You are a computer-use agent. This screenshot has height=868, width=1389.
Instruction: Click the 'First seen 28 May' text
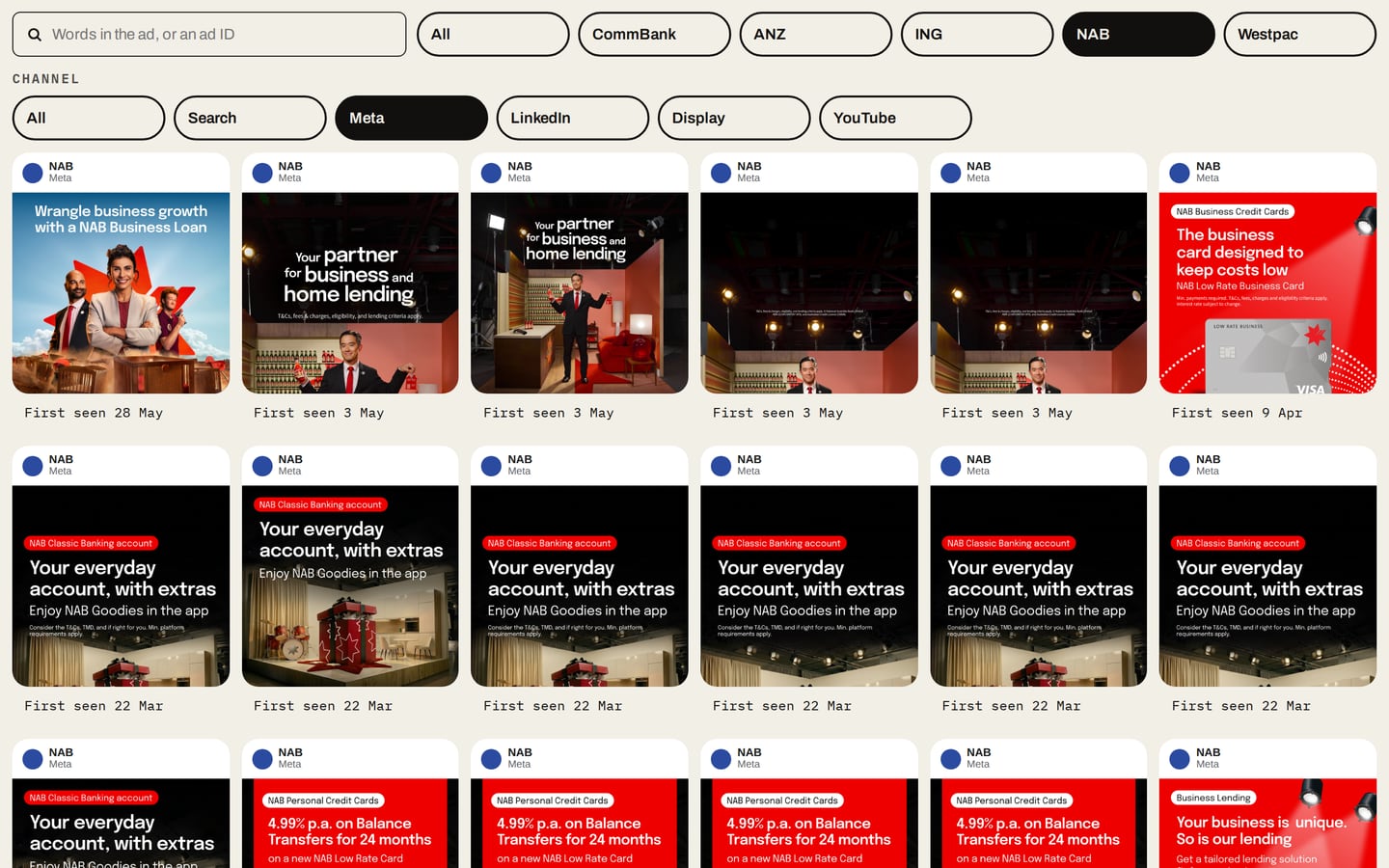click(x=94, y=413)
